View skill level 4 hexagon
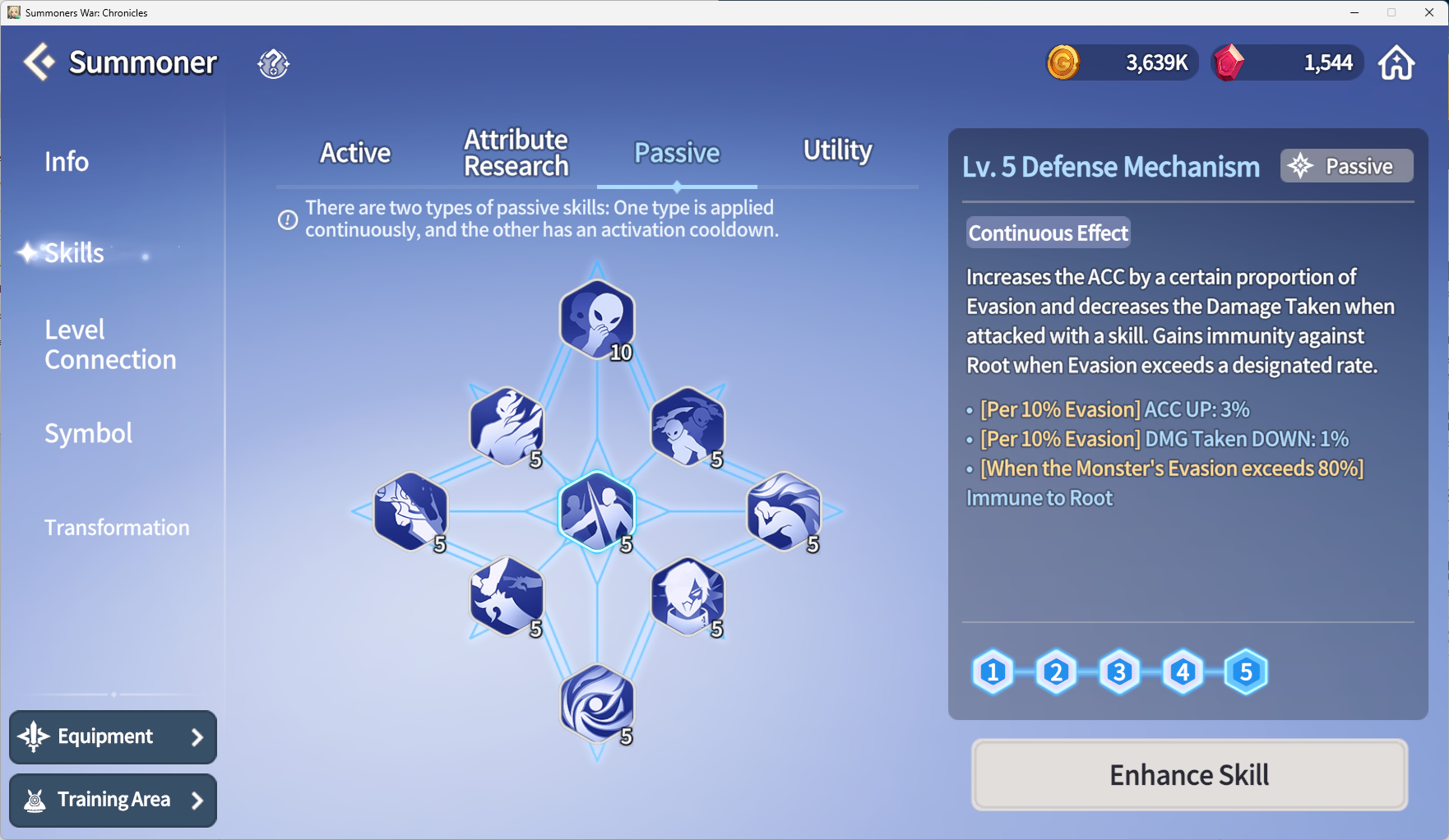 coord(1183,672)
